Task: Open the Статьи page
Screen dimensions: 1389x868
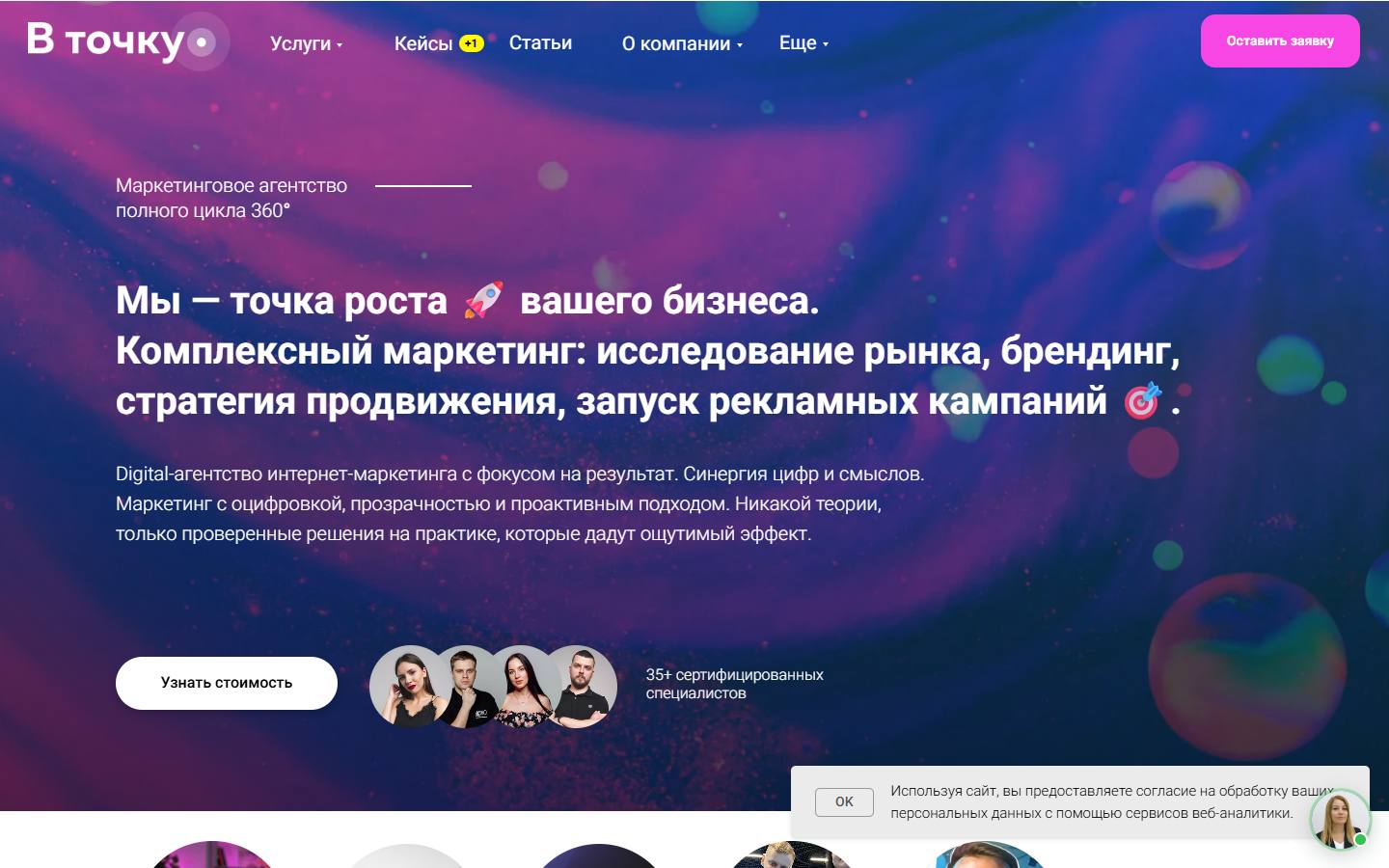Action: click(x=540, y=43)
